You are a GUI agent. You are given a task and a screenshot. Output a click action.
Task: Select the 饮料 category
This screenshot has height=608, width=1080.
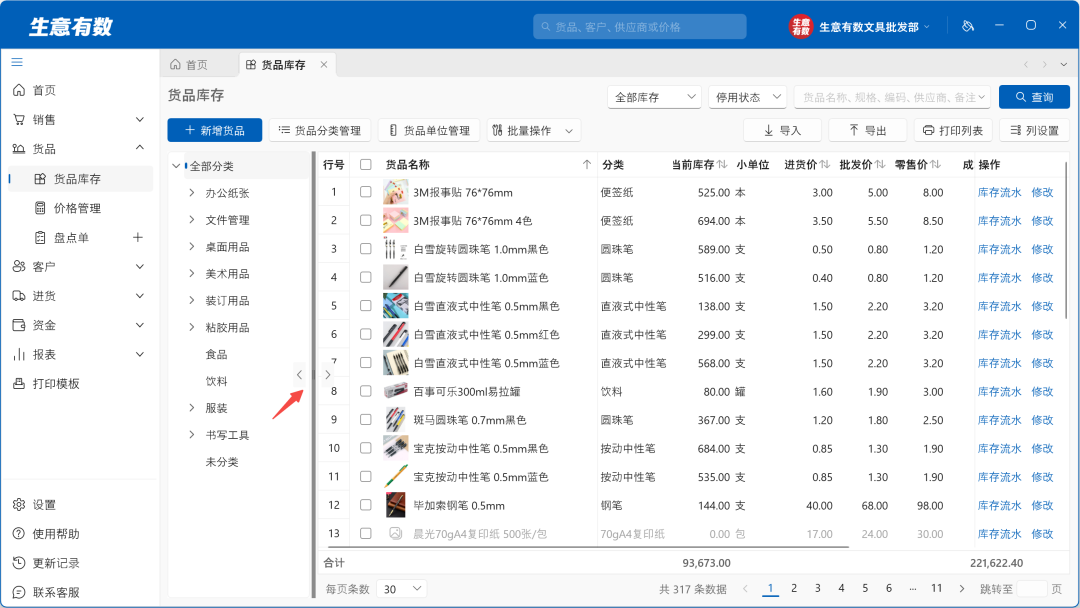pyautogui.click(x=216, y=381)
